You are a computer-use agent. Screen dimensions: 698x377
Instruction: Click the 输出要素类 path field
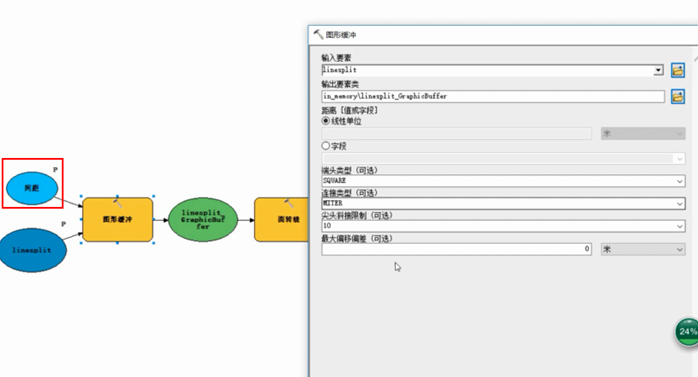coord(493,96)
